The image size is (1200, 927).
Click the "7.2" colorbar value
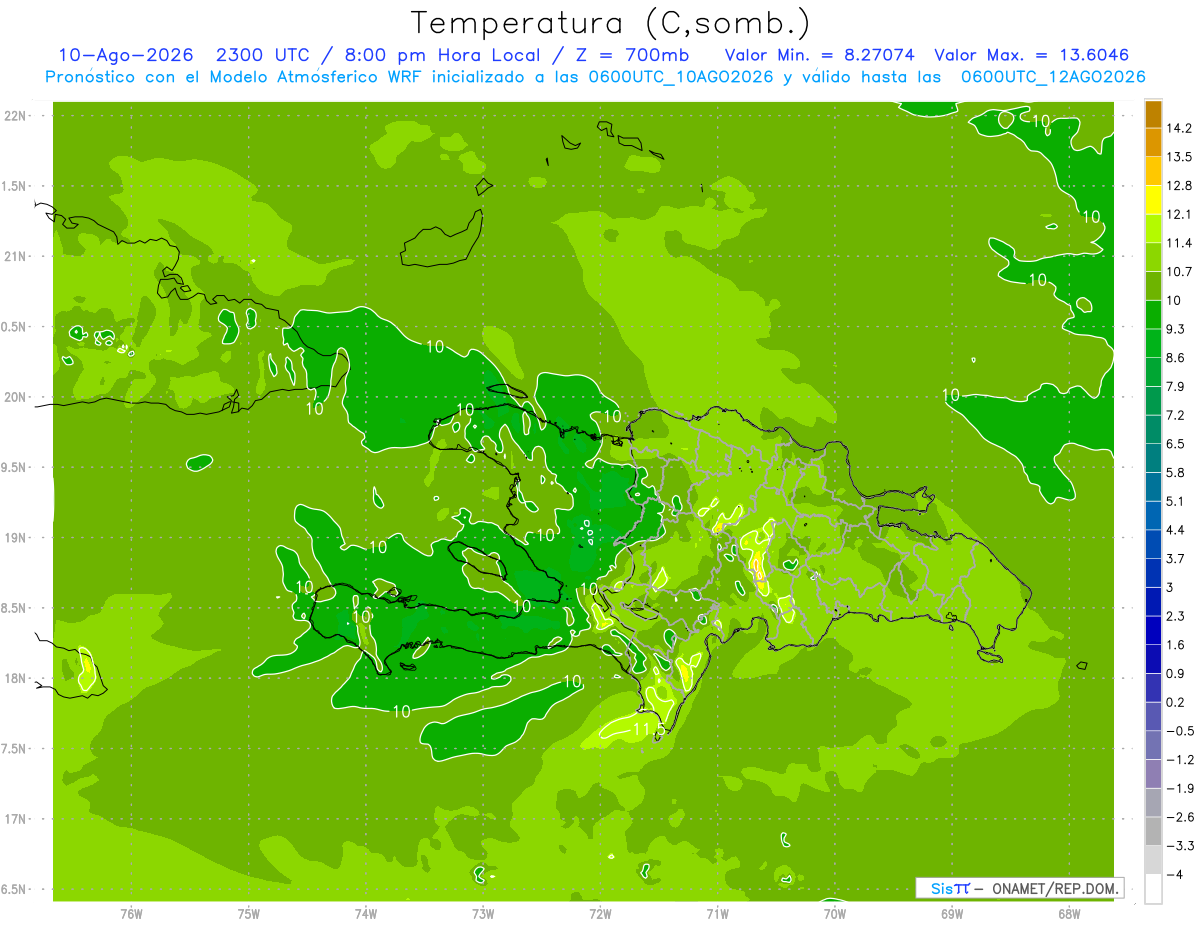point(1176,415)
